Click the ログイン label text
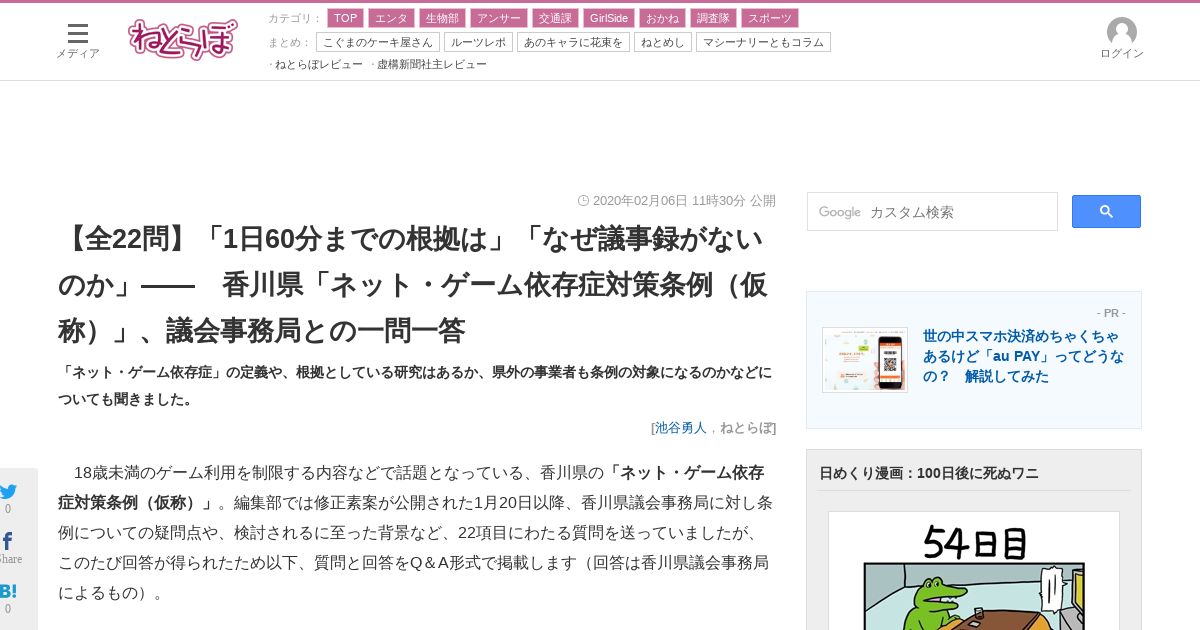 [x=1122, y=54]
